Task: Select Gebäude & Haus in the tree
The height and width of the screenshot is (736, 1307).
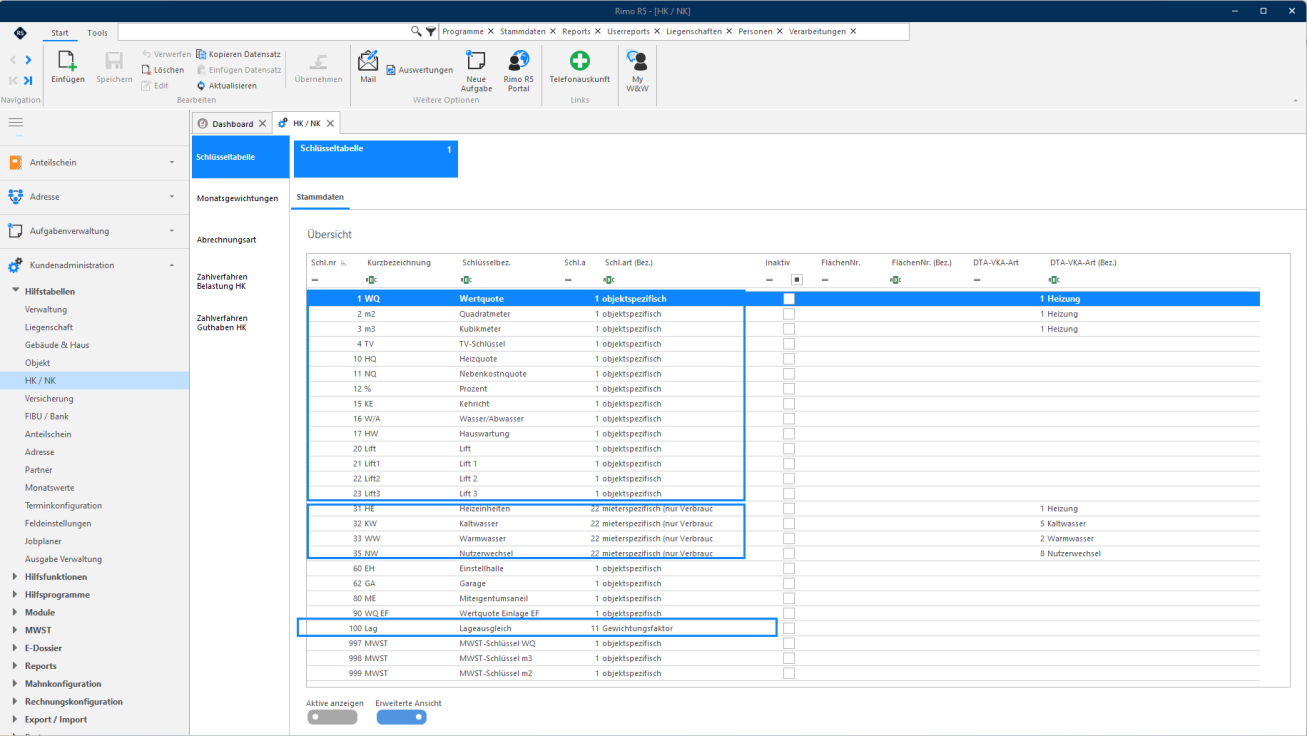Action: tap(57, 345)
